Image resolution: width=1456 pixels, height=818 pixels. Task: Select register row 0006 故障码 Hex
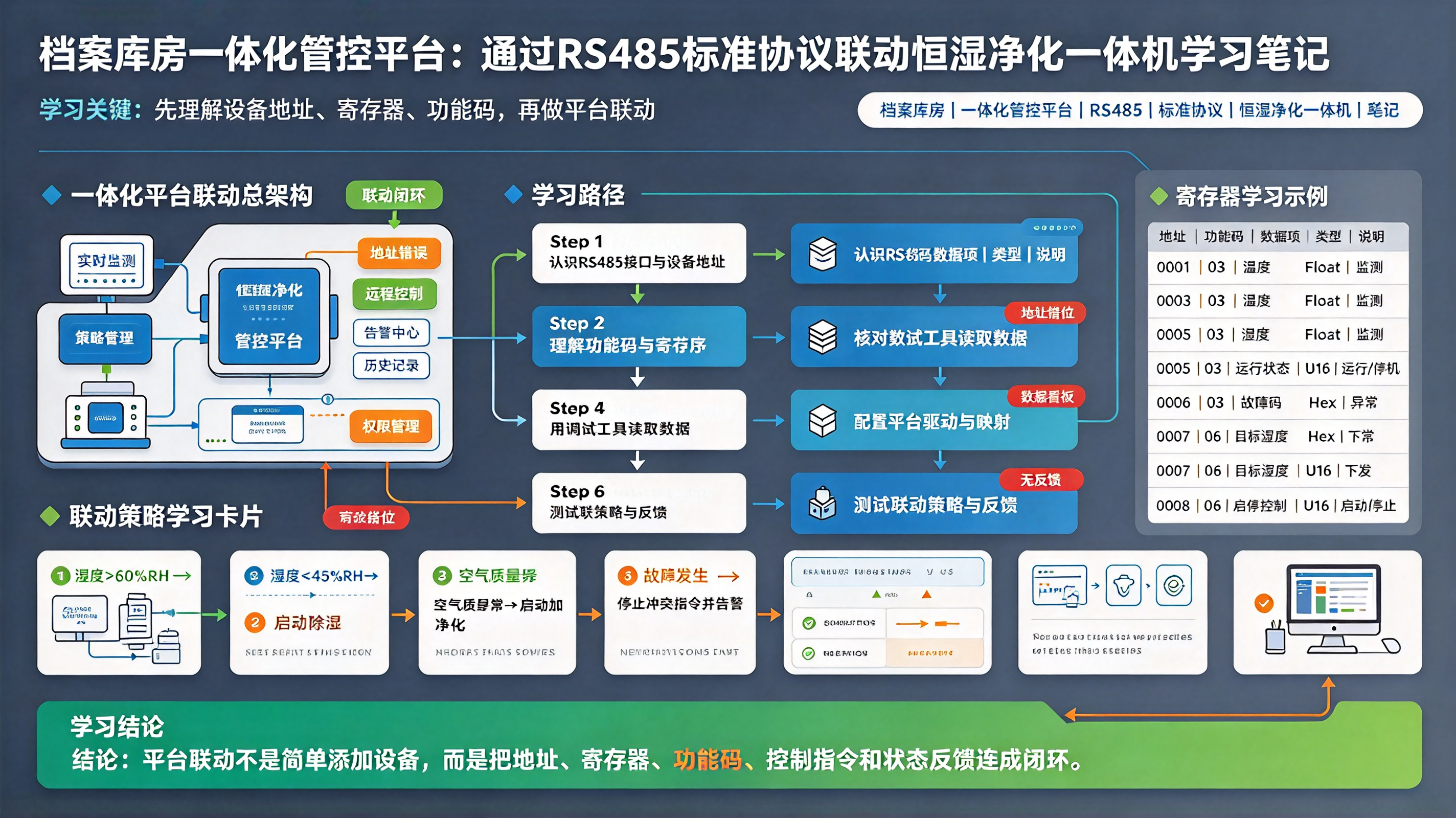click(1278, 402)
